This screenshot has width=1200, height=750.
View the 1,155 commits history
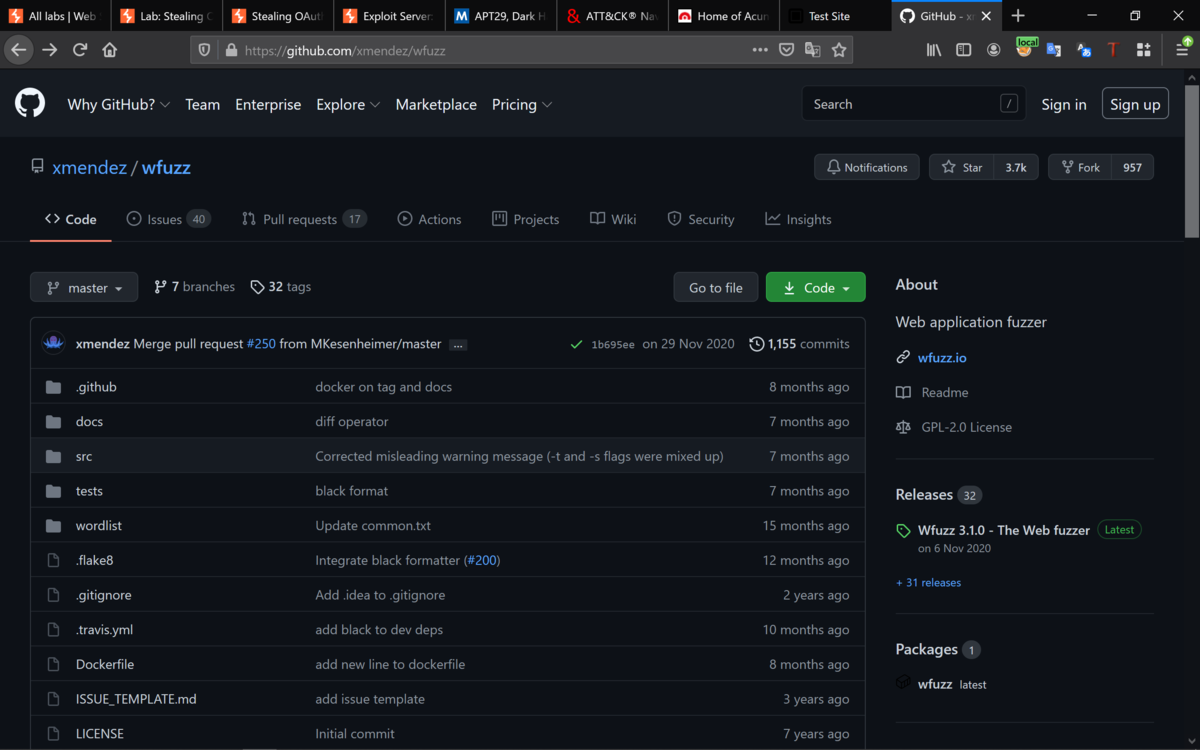[799, 344]
